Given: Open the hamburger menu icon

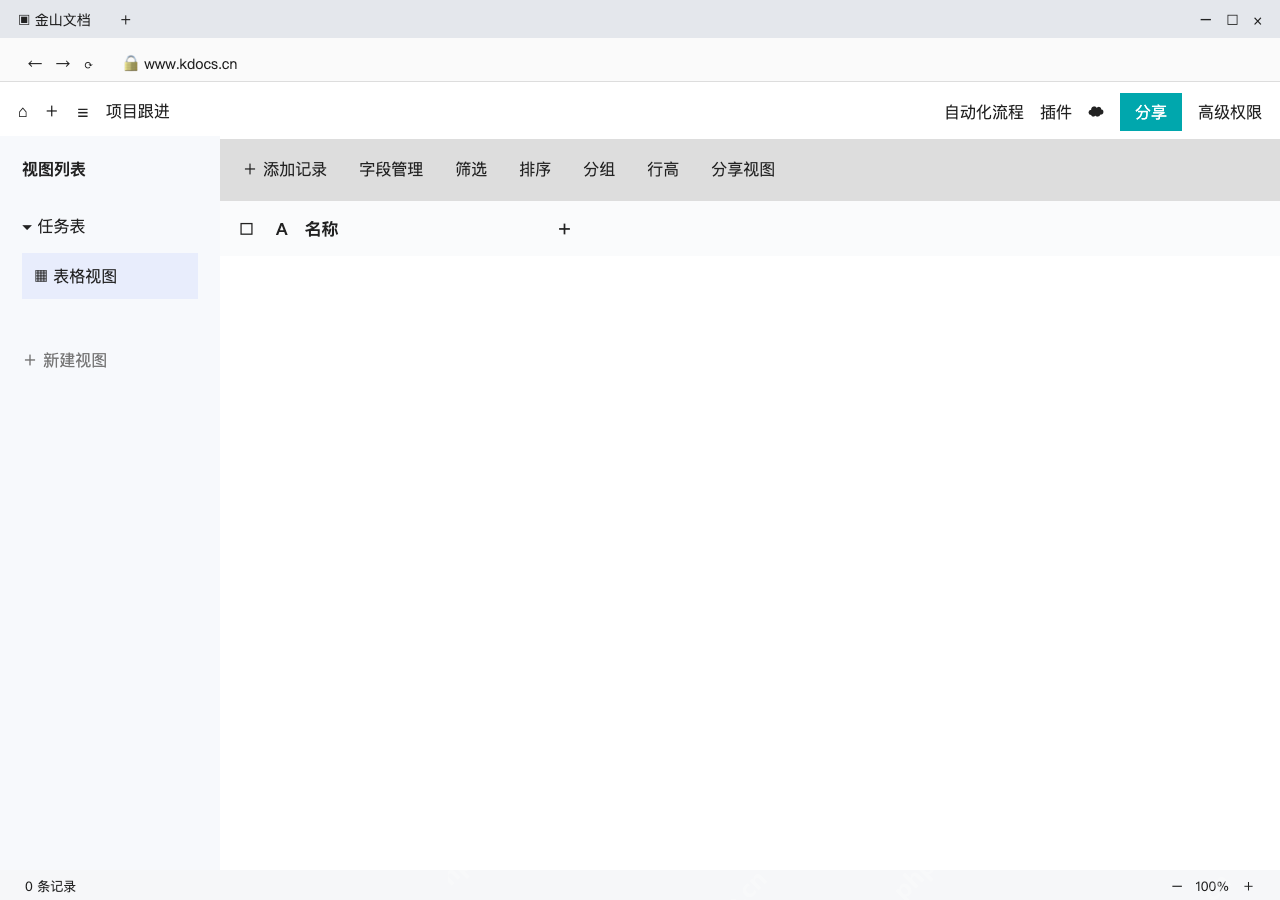Looking at the screenshot, I should [x=83, y=112].
